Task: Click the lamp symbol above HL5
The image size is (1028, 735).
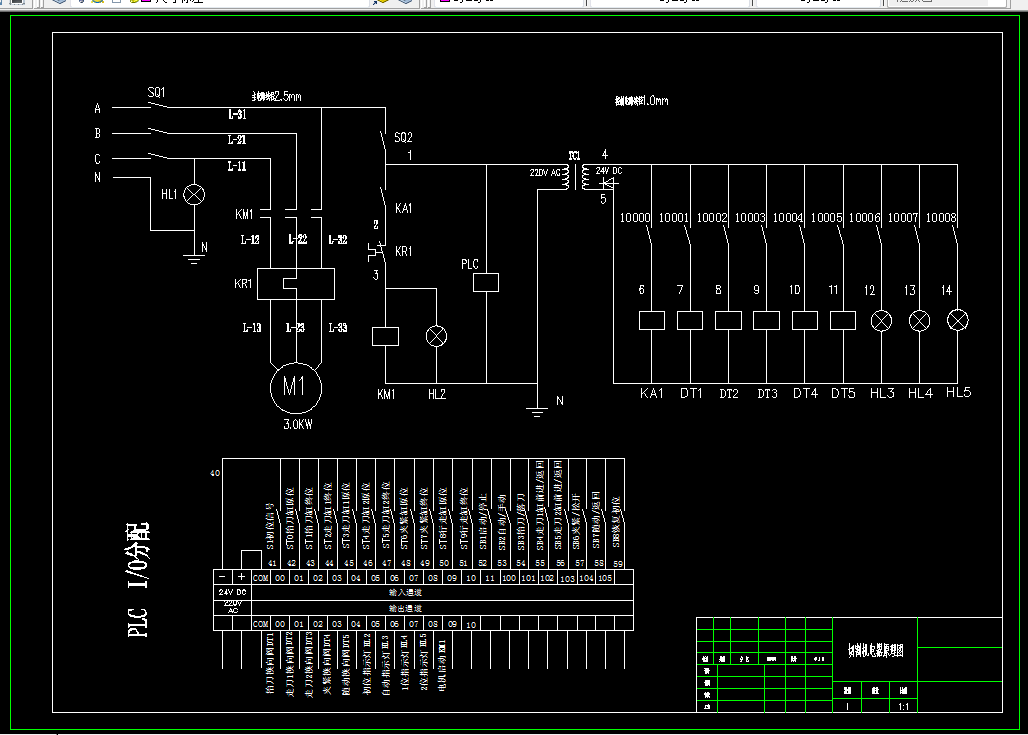Action: click(x=958, y=321)
